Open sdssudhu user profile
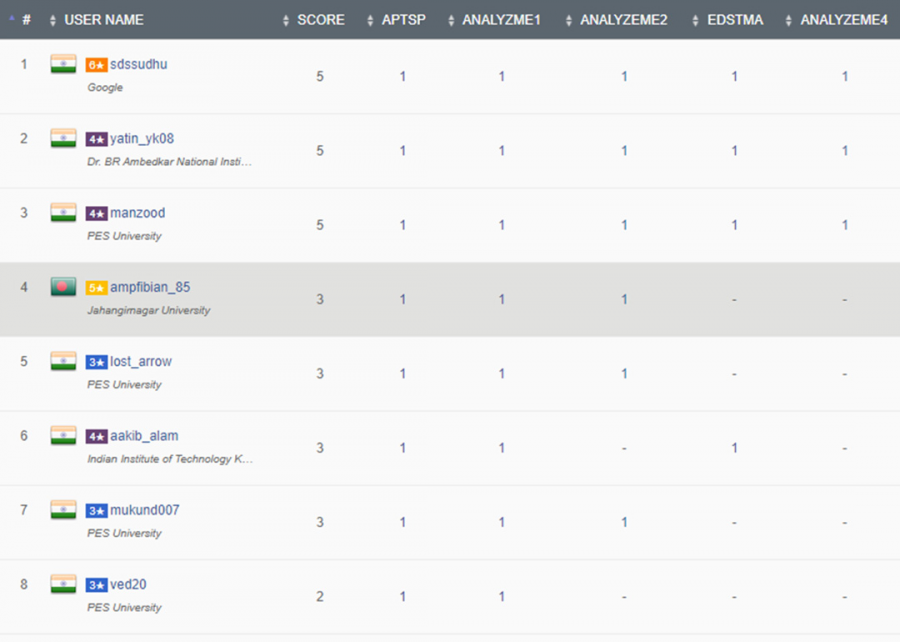 point(138,64)
